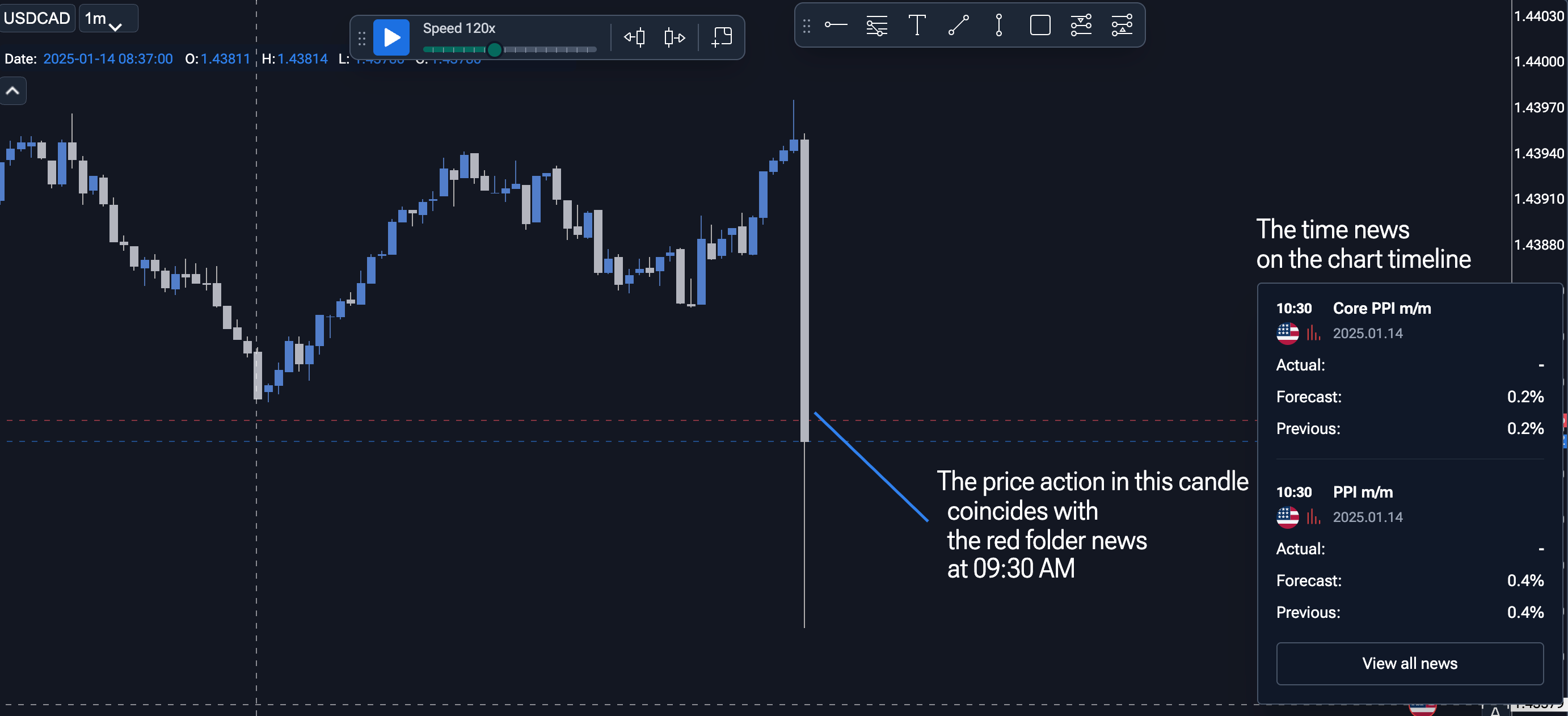This screenshot has height=716, width=1568.
Task: Step forward one candle
Action: [675, 38]
